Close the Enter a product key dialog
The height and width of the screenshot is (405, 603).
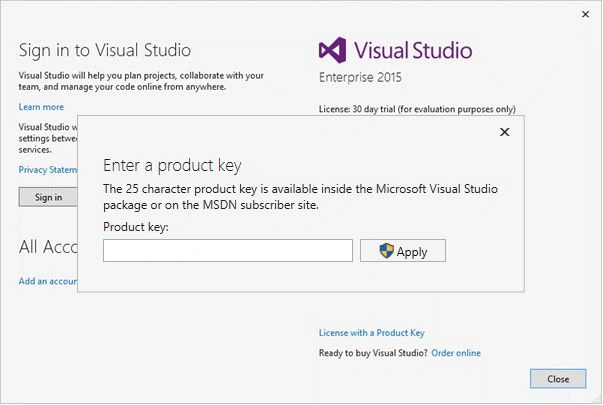click(x=505, y=132)
